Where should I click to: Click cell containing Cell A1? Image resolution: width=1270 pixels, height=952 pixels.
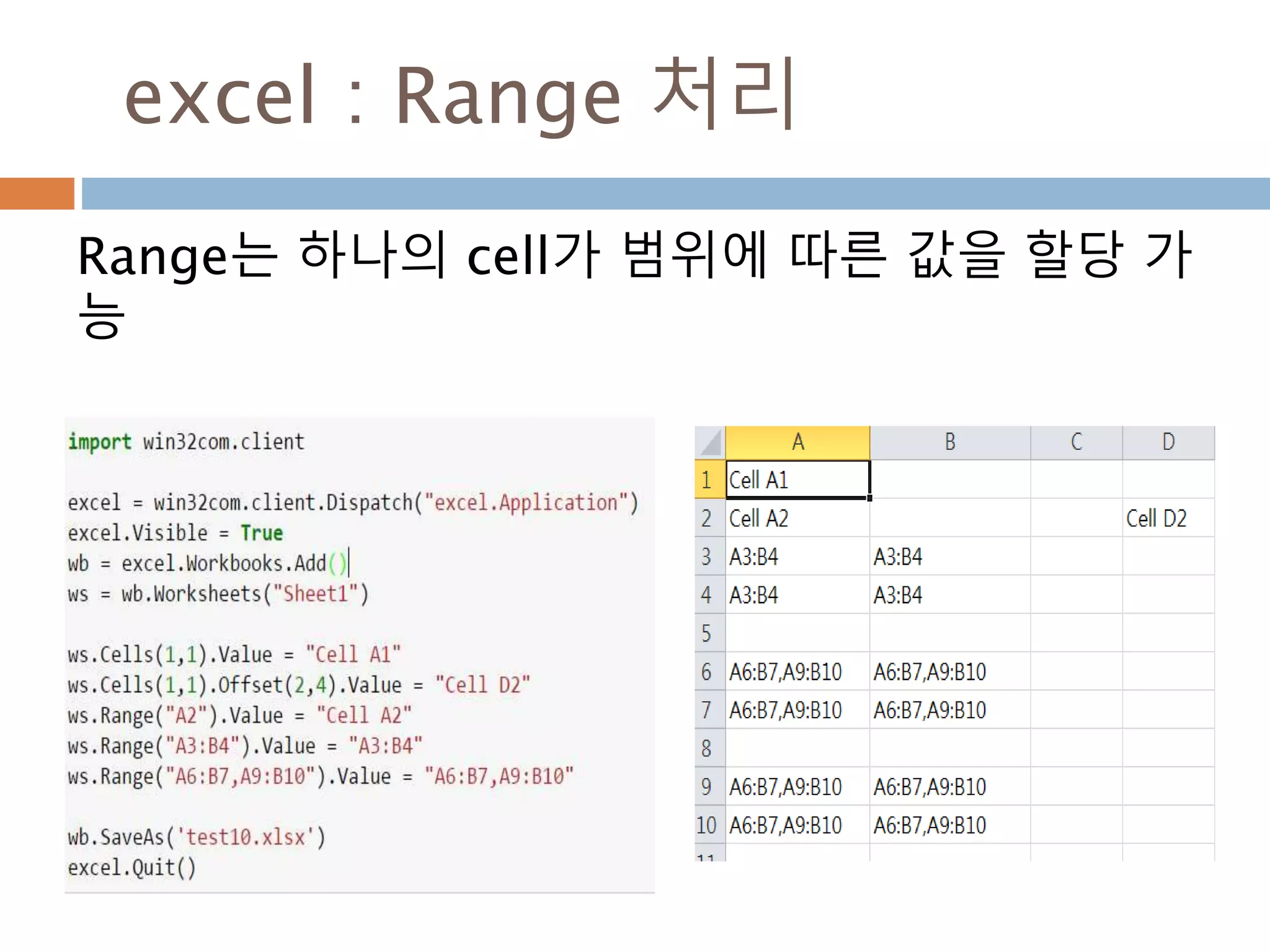[x=797, y=480]
